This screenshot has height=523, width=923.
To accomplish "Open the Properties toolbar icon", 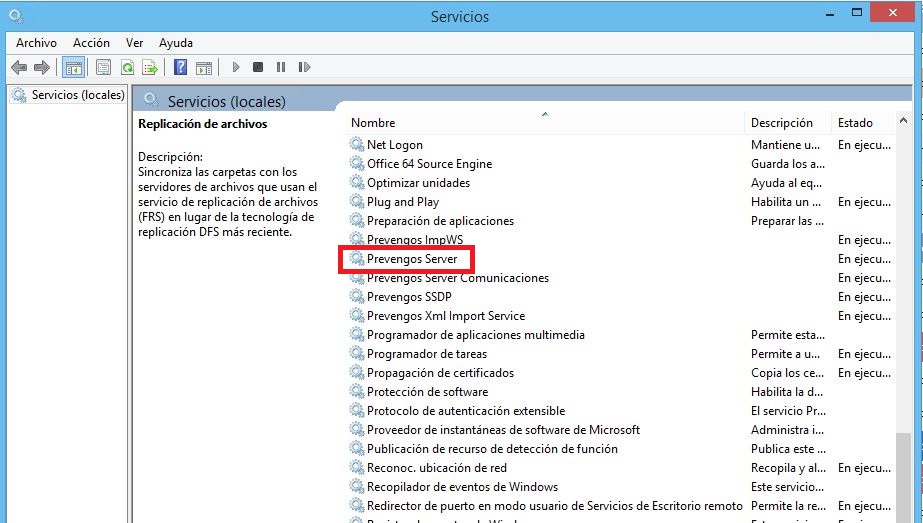I will [103, 67].
